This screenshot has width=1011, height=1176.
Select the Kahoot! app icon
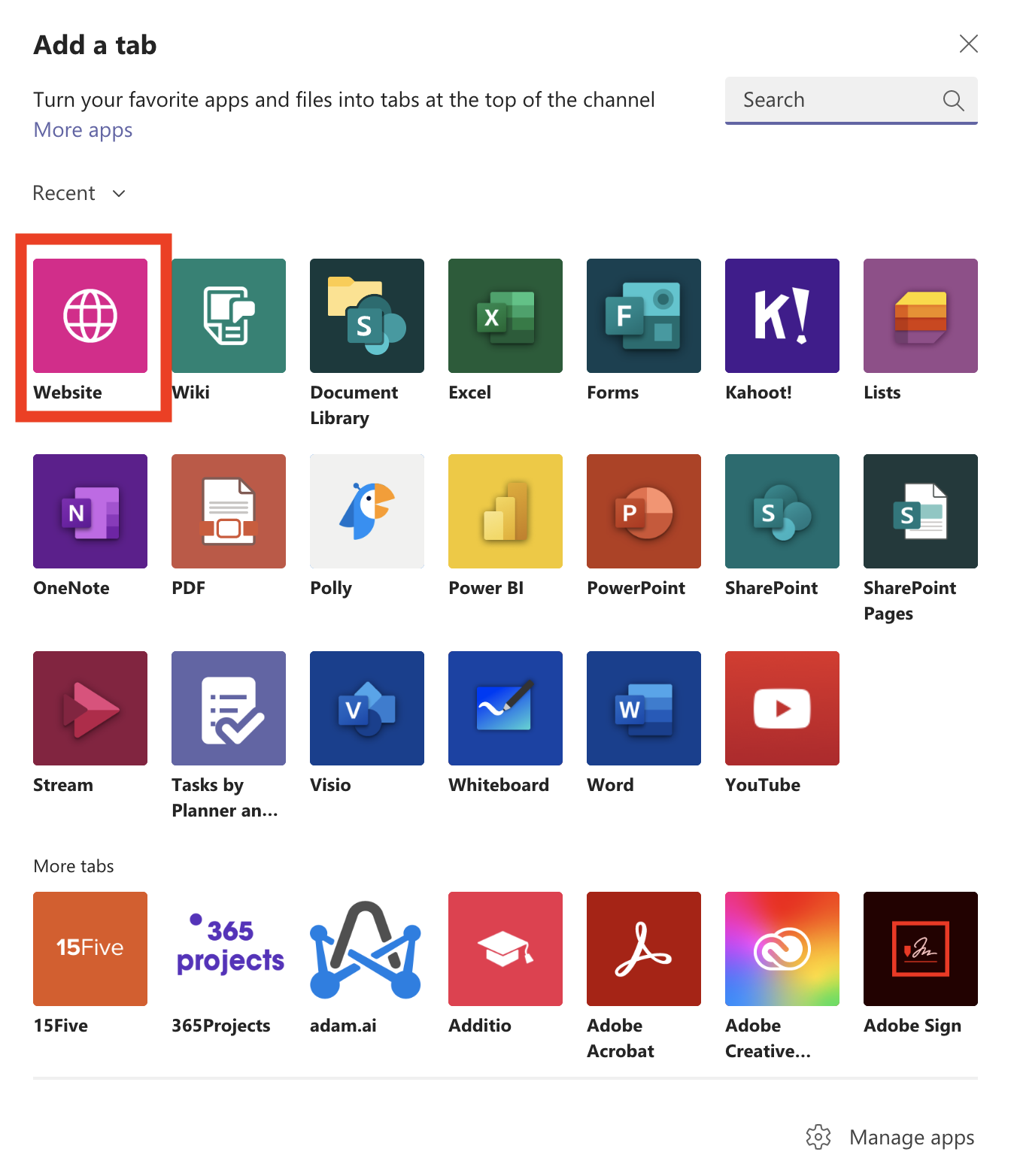tap(782, 316)
